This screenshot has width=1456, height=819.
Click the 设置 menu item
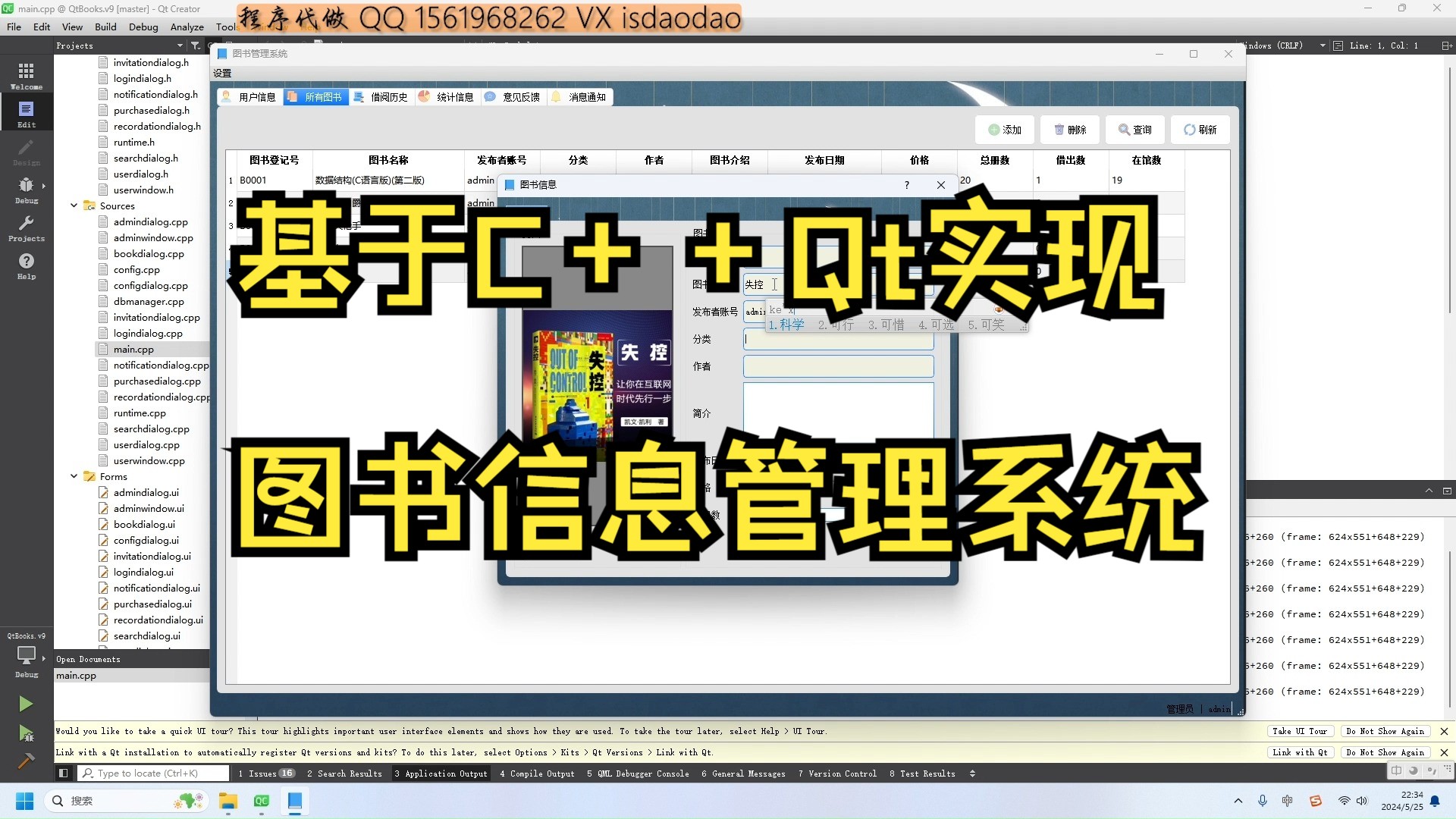click(x=222, y=73)
